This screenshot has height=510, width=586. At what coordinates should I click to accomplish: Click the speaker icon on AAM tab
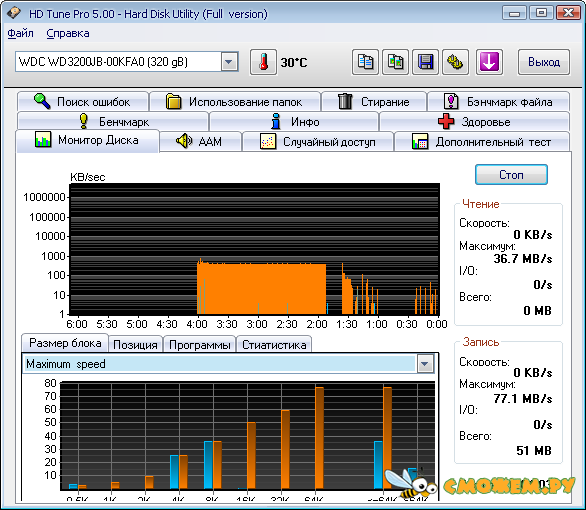click(184, 141)
